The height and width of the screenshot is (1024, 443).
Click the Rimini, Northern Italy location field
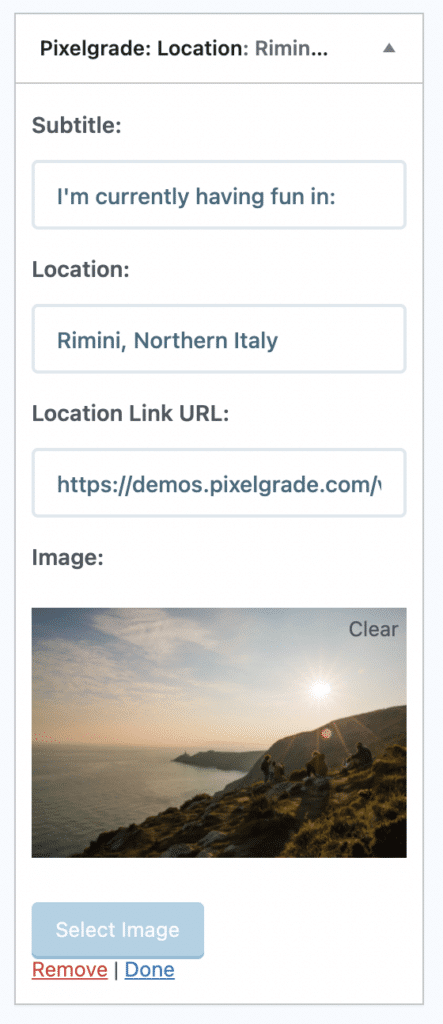(x=219, y=340)
